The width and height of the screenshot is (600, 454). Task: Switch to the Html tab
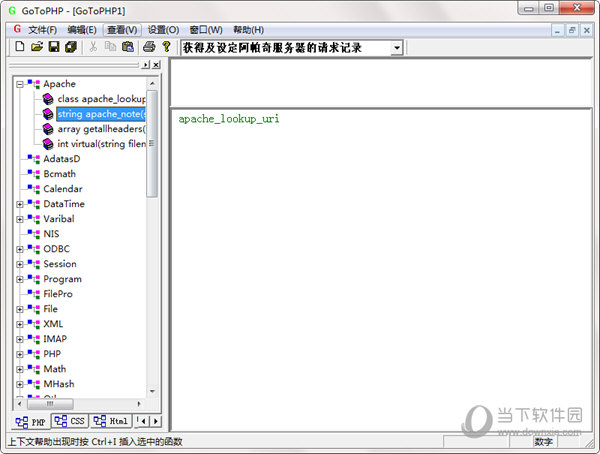[111, 421]
